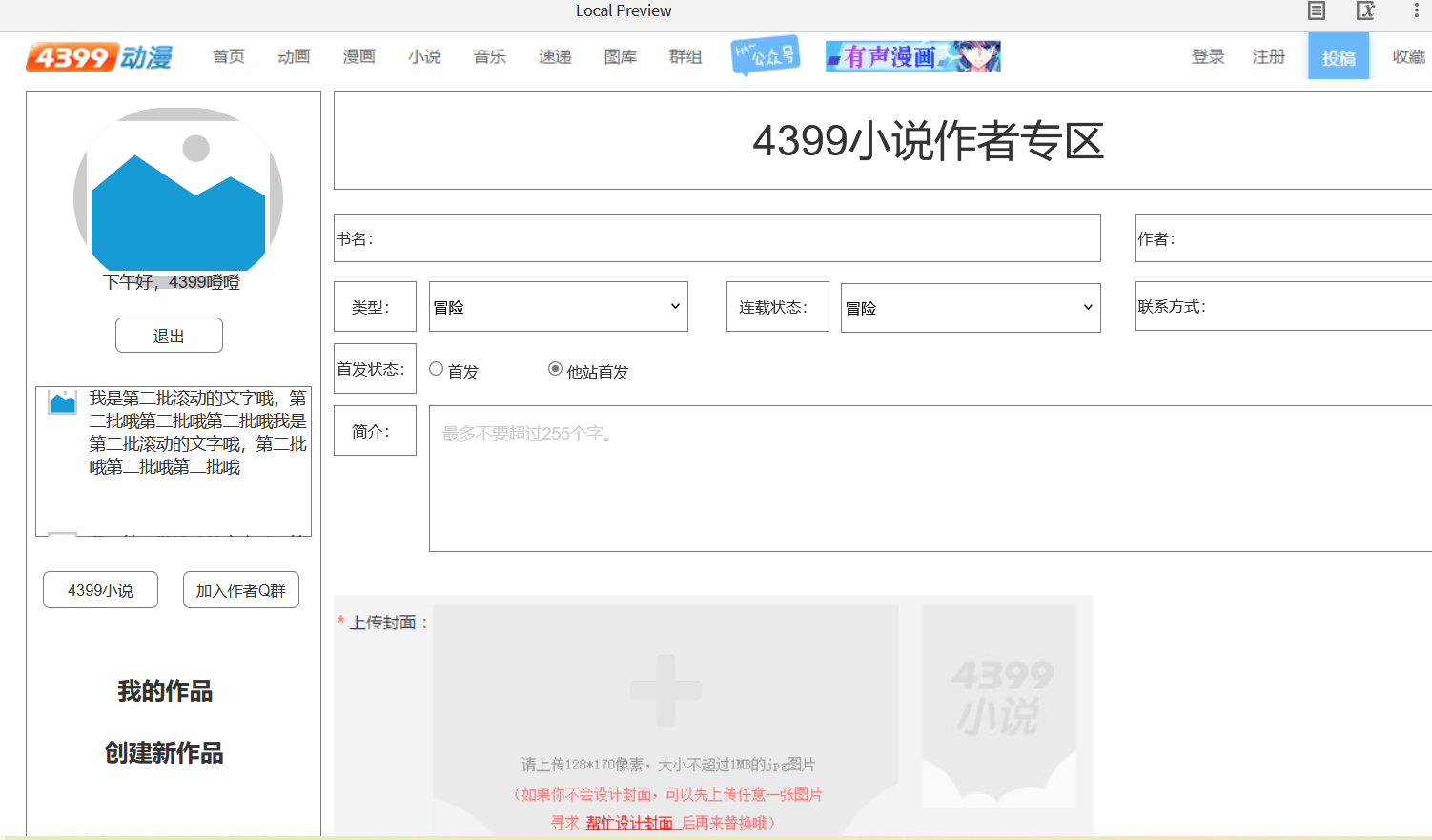Click the 4399小说 cover preview image

[999, 706]
